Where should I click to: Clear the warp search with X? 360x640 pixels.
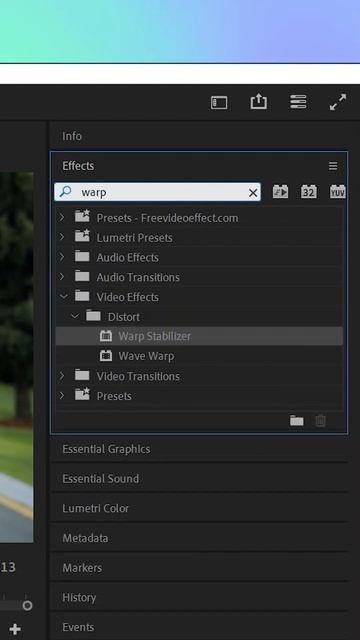(x=253, y=193)
